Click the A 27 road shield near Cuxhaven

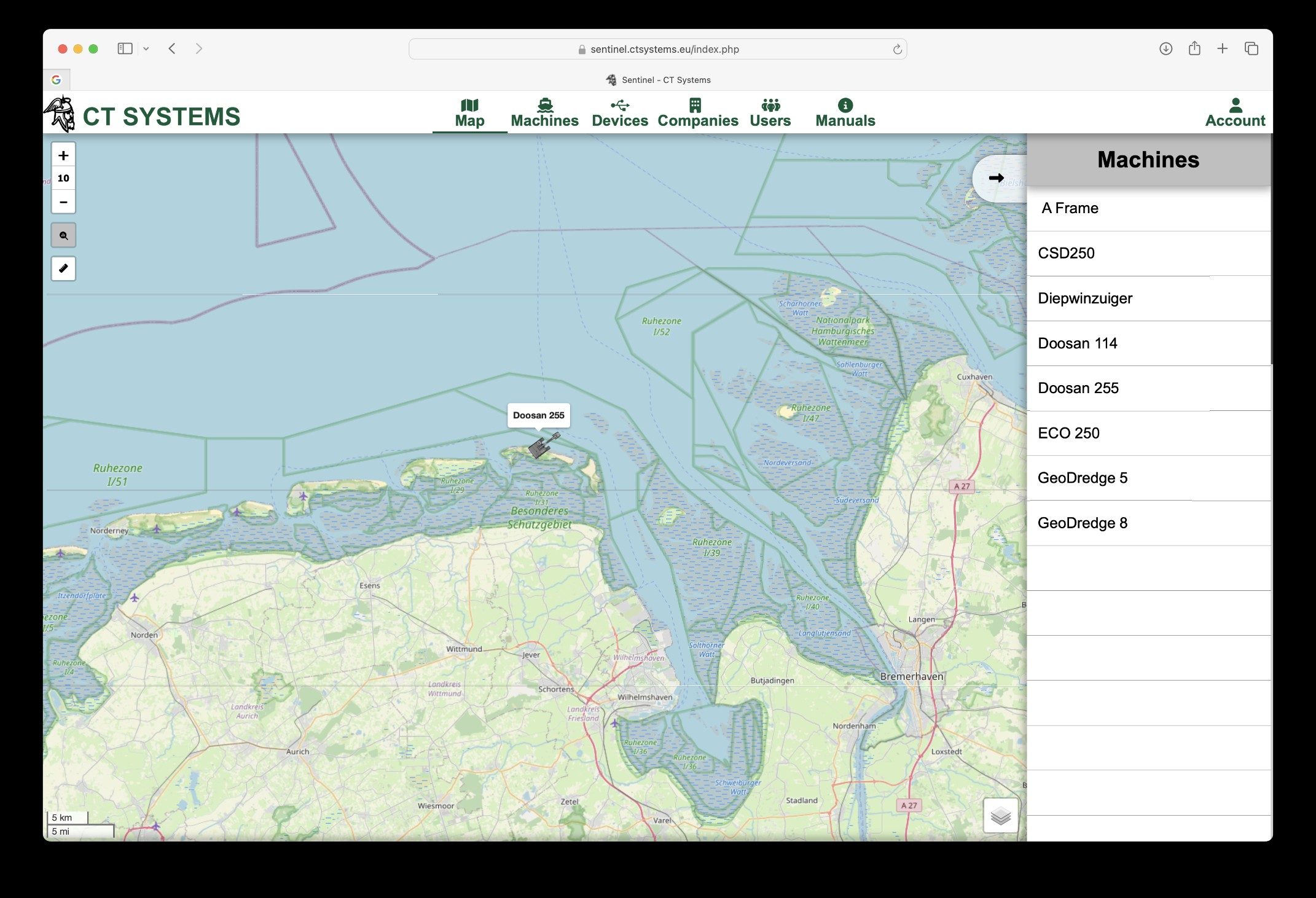pyautogui.click(x=962, y=486)
